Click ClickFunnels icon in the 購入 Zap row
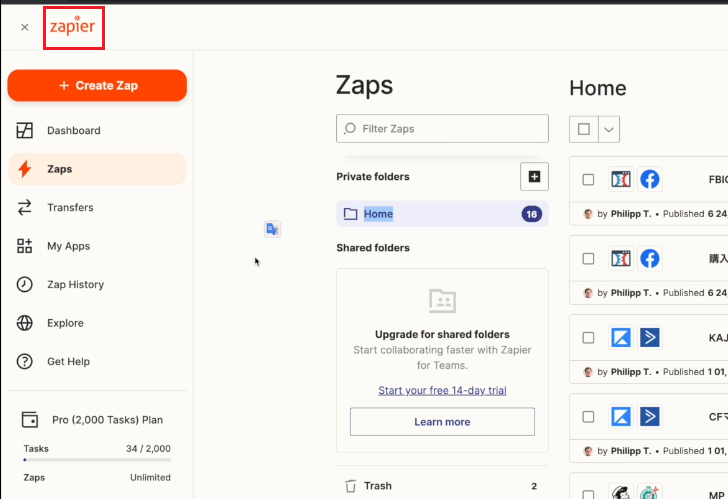728x499 pixels. pos(621,258)
